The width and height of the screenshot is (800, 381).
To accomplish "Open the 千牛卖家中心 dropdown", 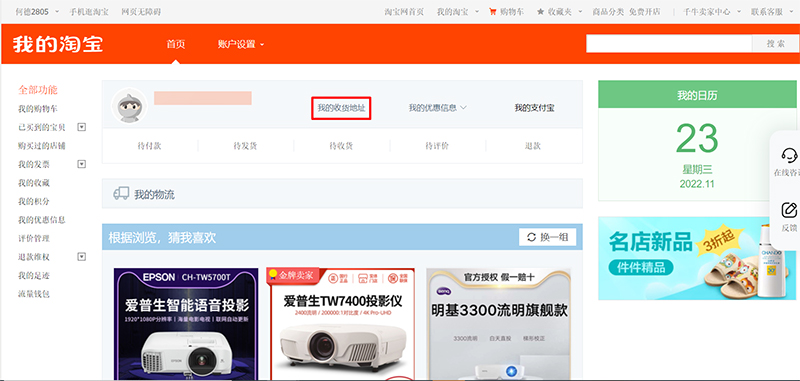I will [x=712, y=11].
